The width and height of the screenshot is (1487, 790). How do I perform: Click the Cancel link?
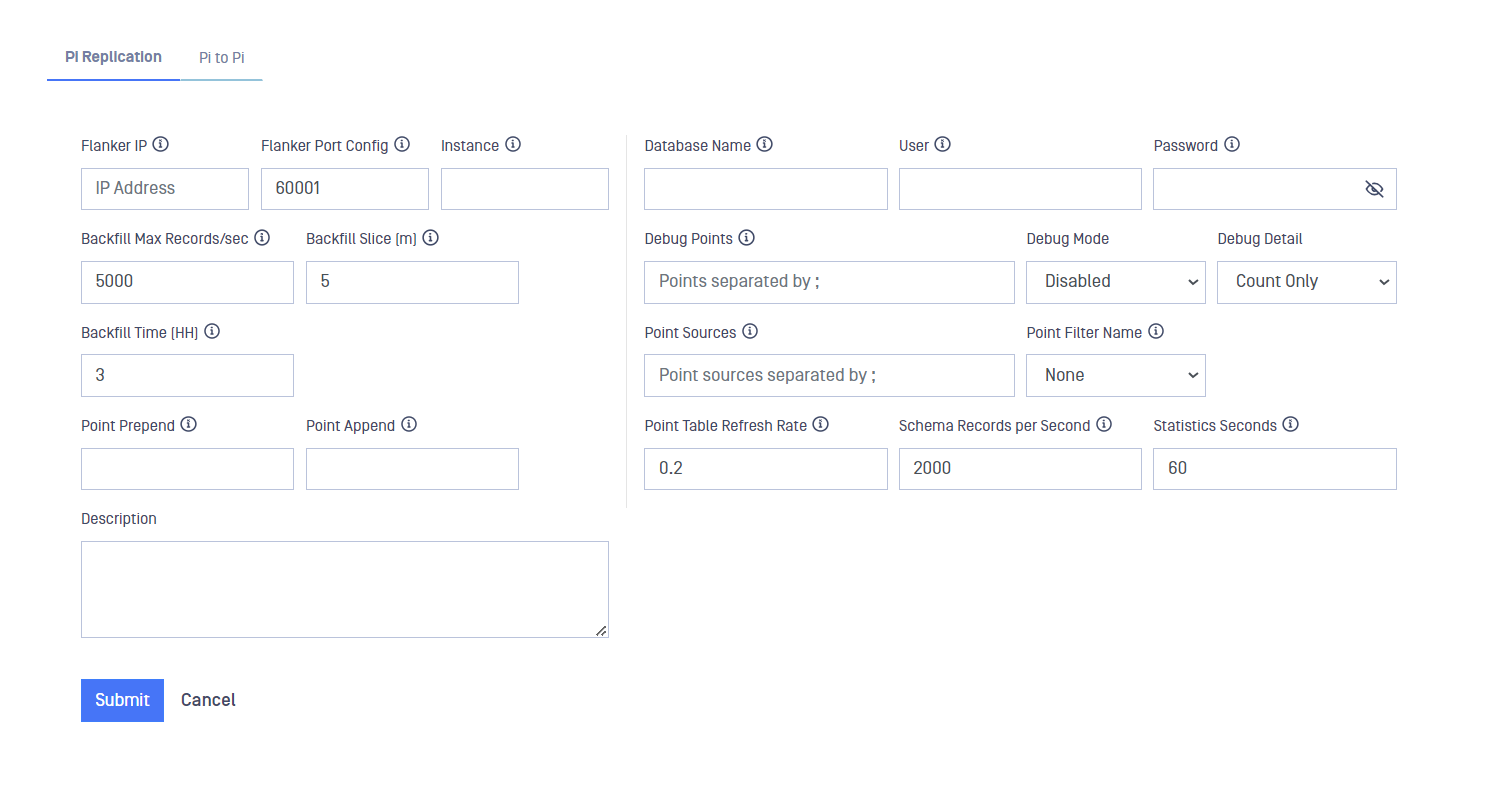pos(208,700)
